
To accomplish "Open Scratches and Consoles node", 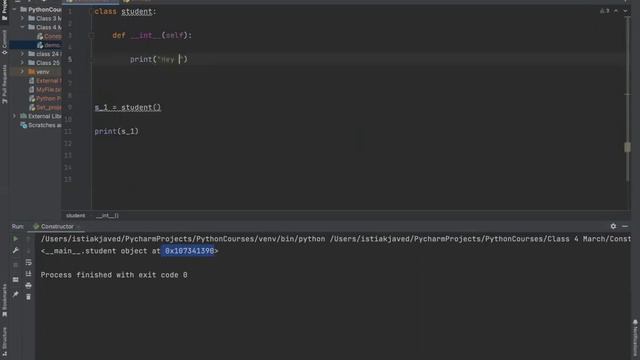I will click(41, 125).
